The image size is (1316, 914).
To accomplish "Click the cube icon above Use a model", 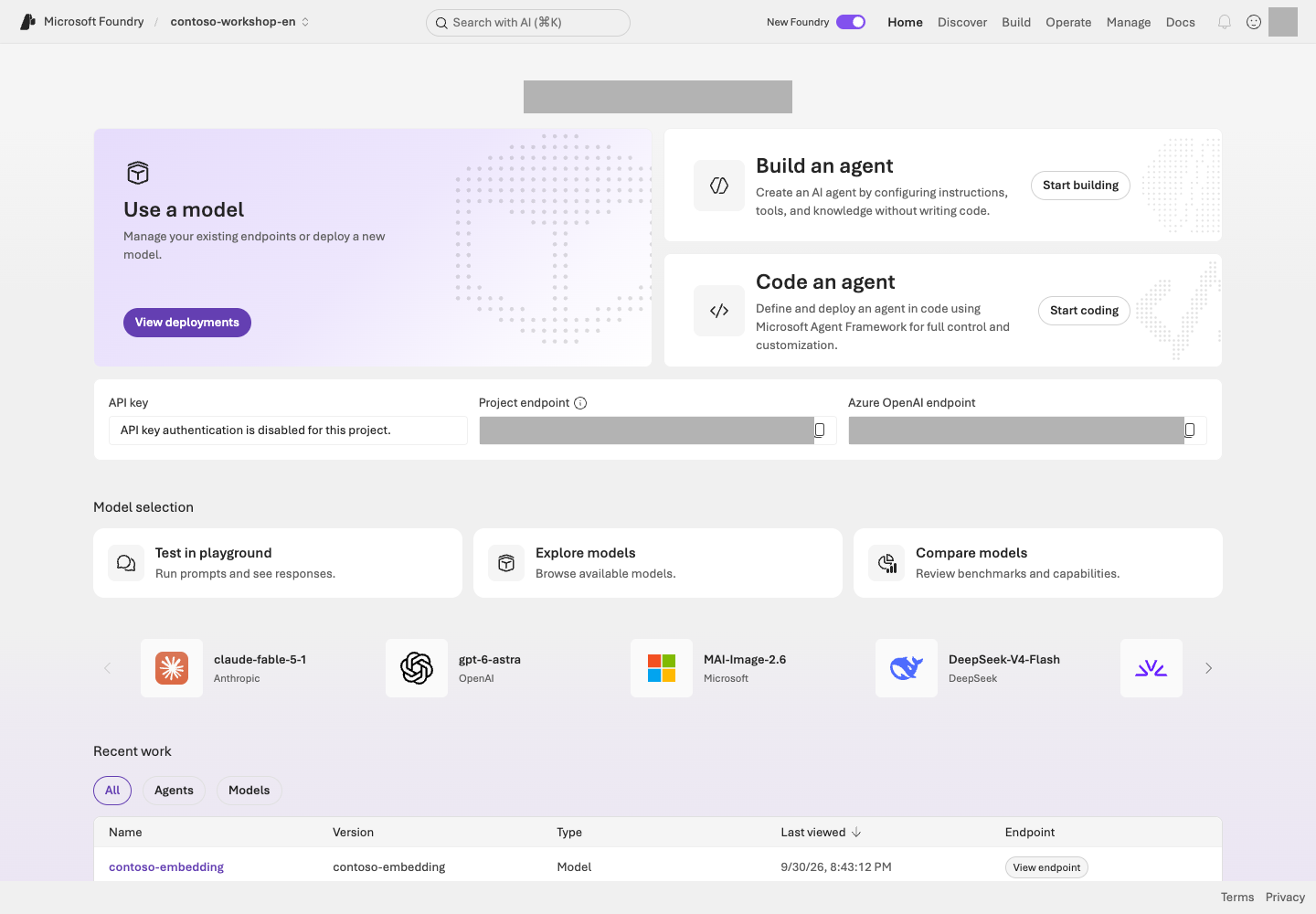I will click(x=138, y=173).
